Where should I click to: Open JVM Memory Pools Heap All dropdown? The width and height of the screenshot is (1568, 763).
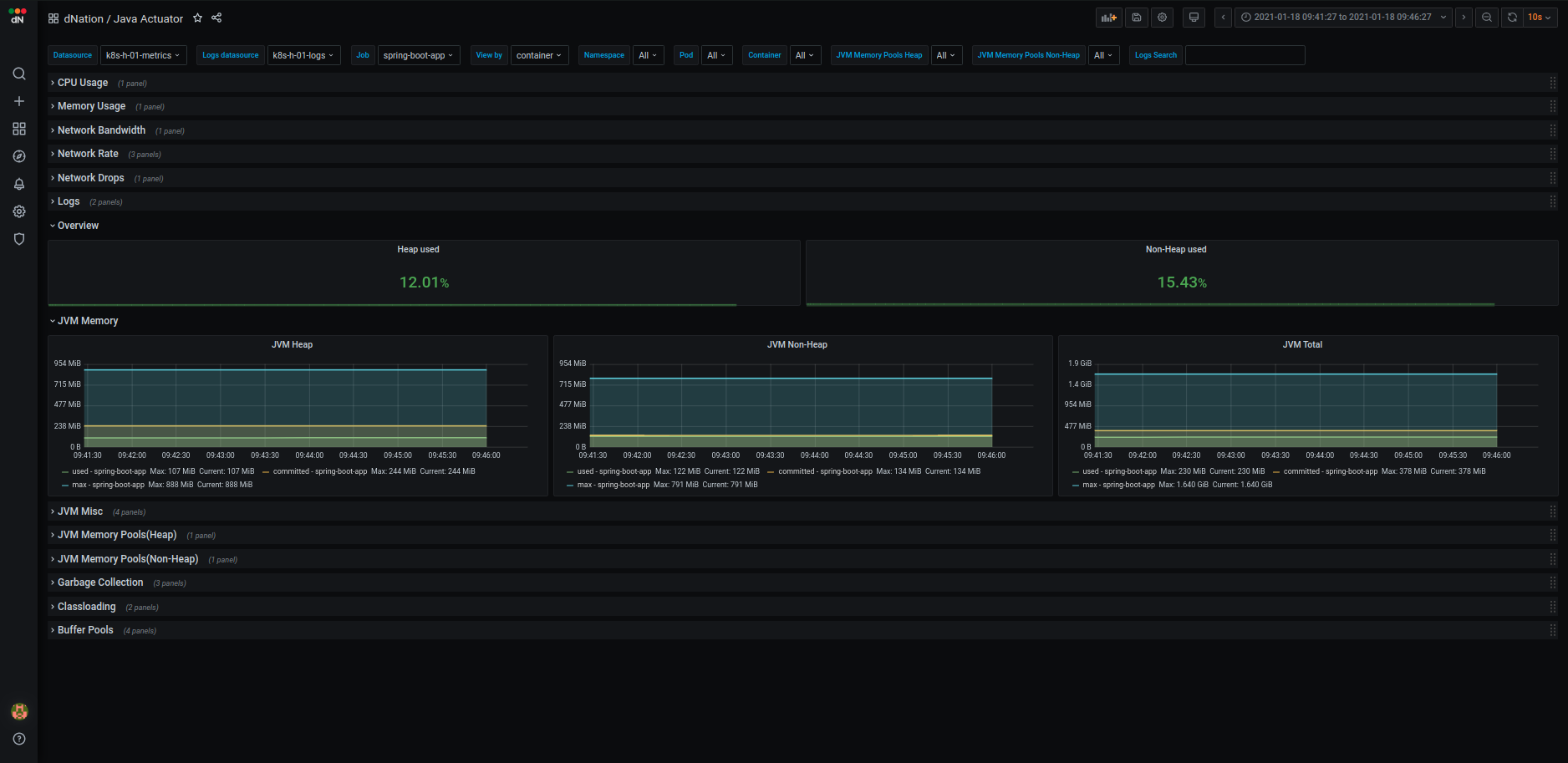pyautogui.click(x=946, y=55)
